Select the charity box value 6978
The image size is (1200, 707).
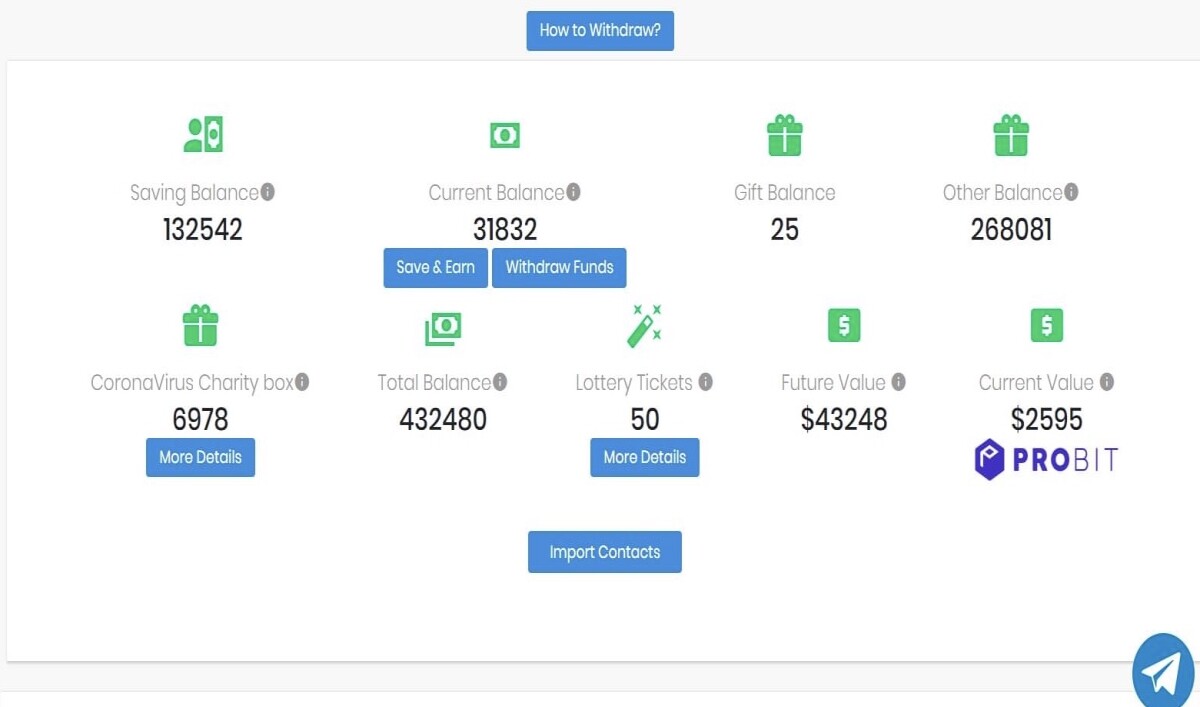200,419
